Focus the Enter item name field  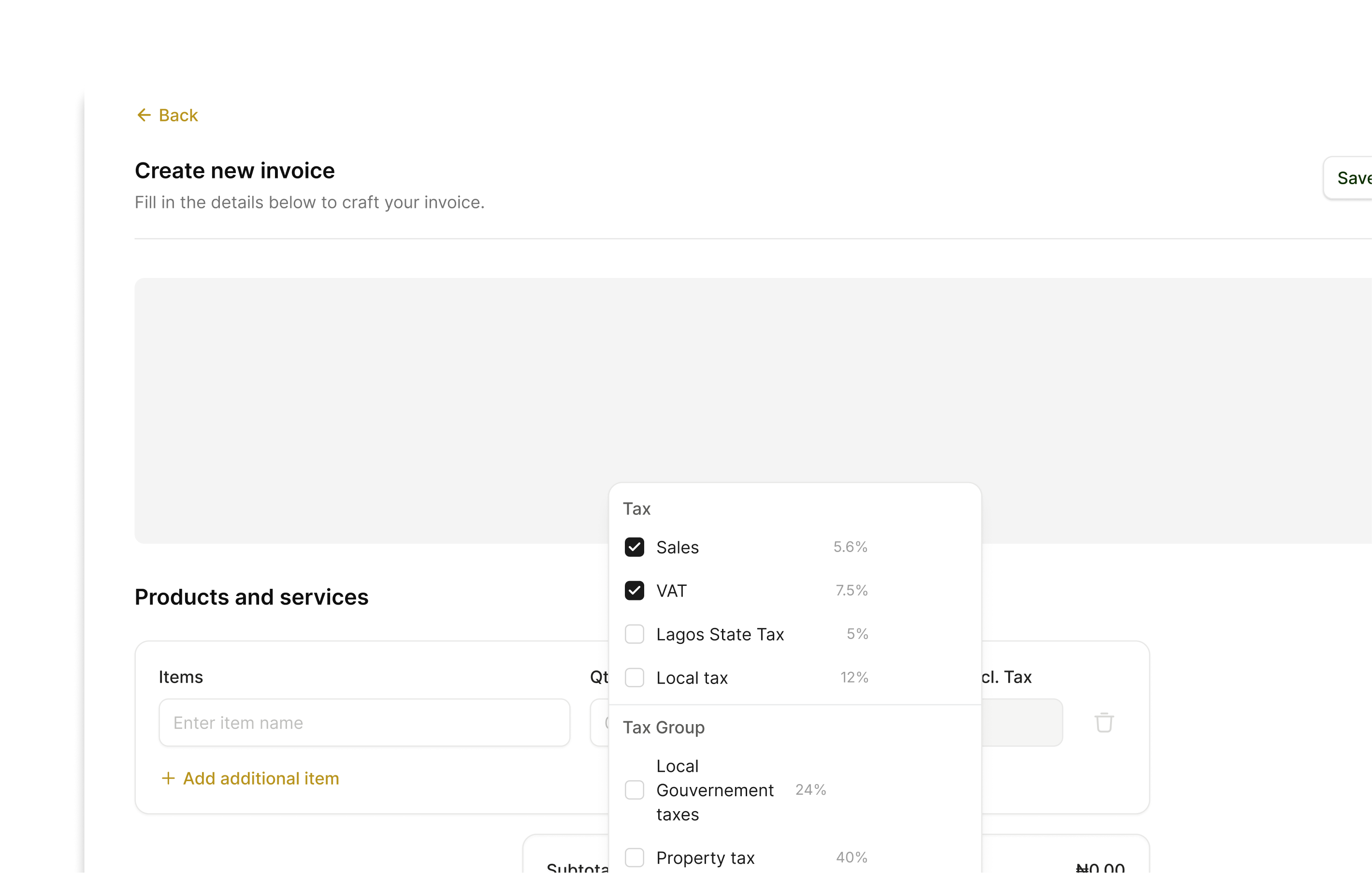point(365,723)
